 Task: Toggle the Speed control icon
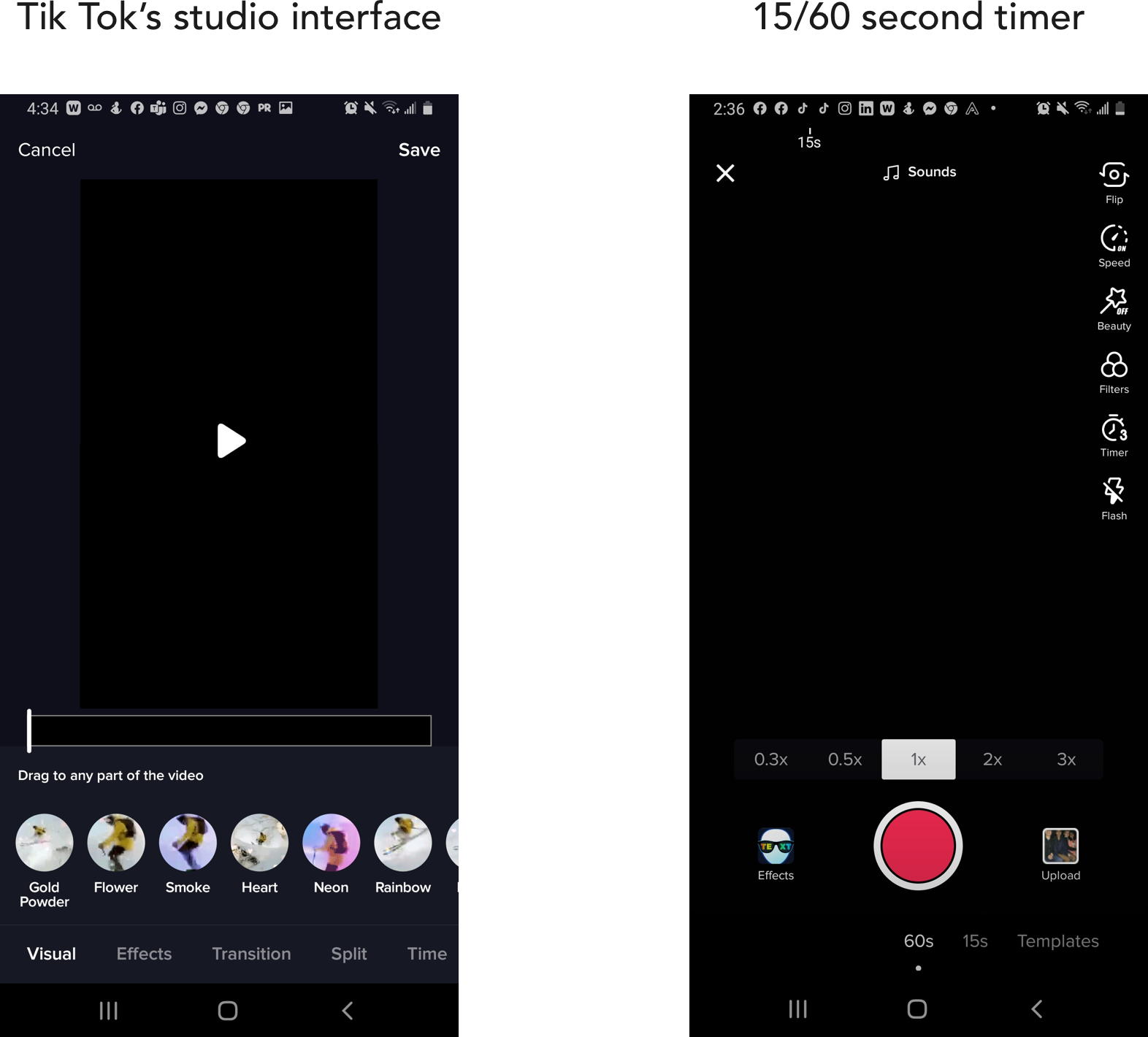[1114, 238]
